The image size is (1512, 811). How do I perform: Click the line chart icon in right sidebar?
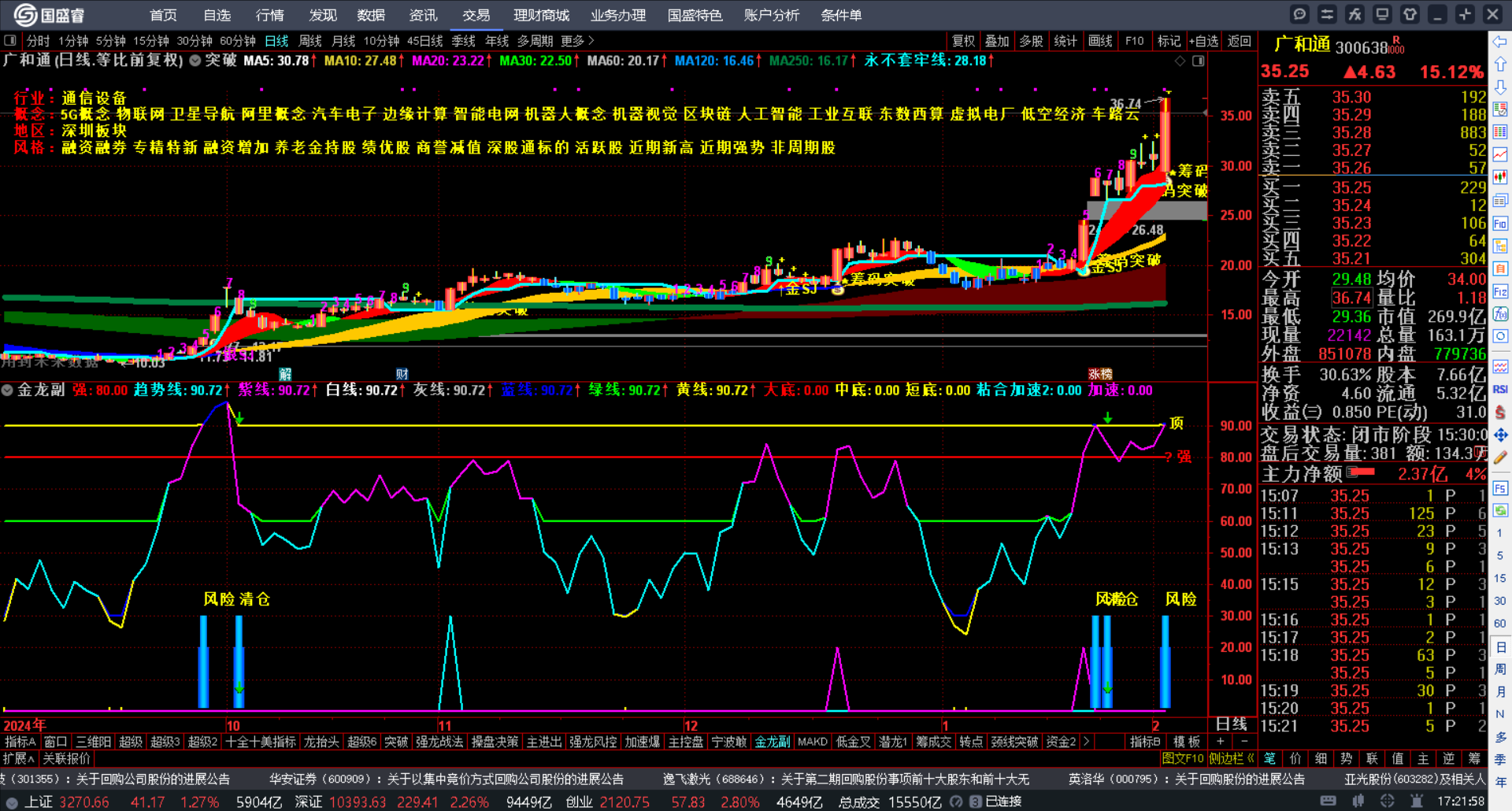[x=1500, y=154]
